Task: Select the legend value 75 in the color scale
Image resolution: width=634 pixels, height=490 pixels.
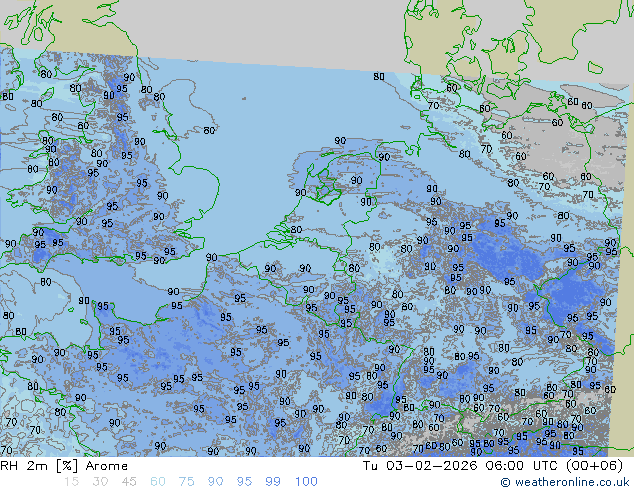Action: [186, 482]
